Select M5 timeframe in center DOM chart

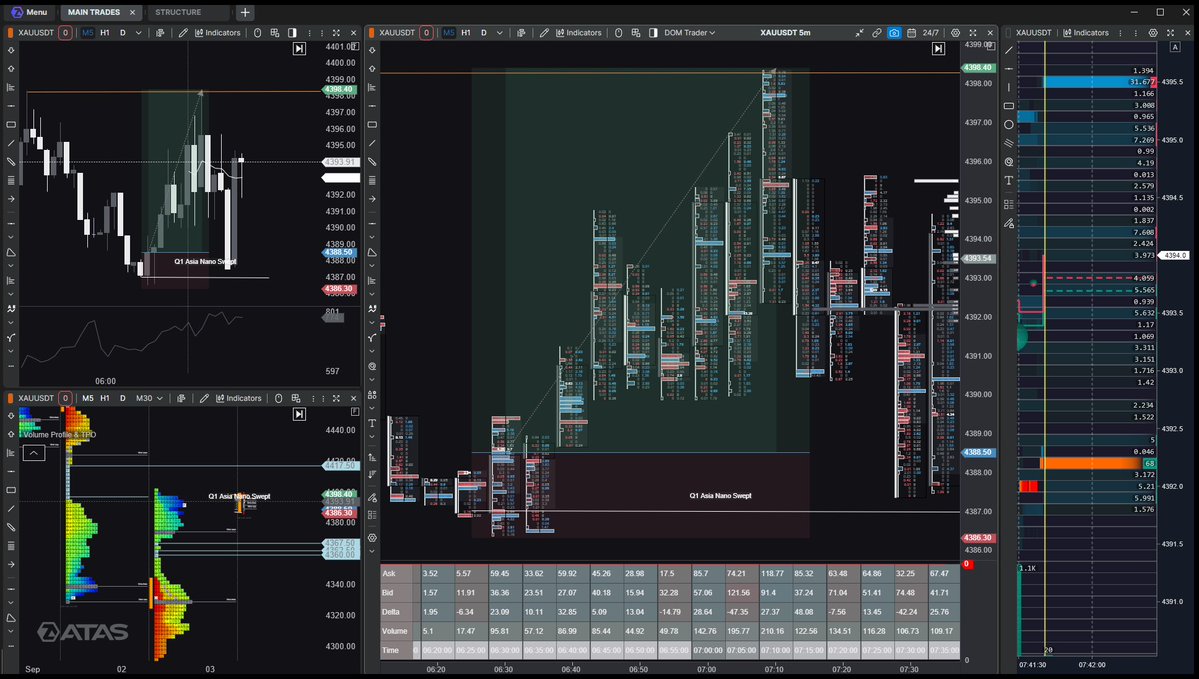coord(448,33)
